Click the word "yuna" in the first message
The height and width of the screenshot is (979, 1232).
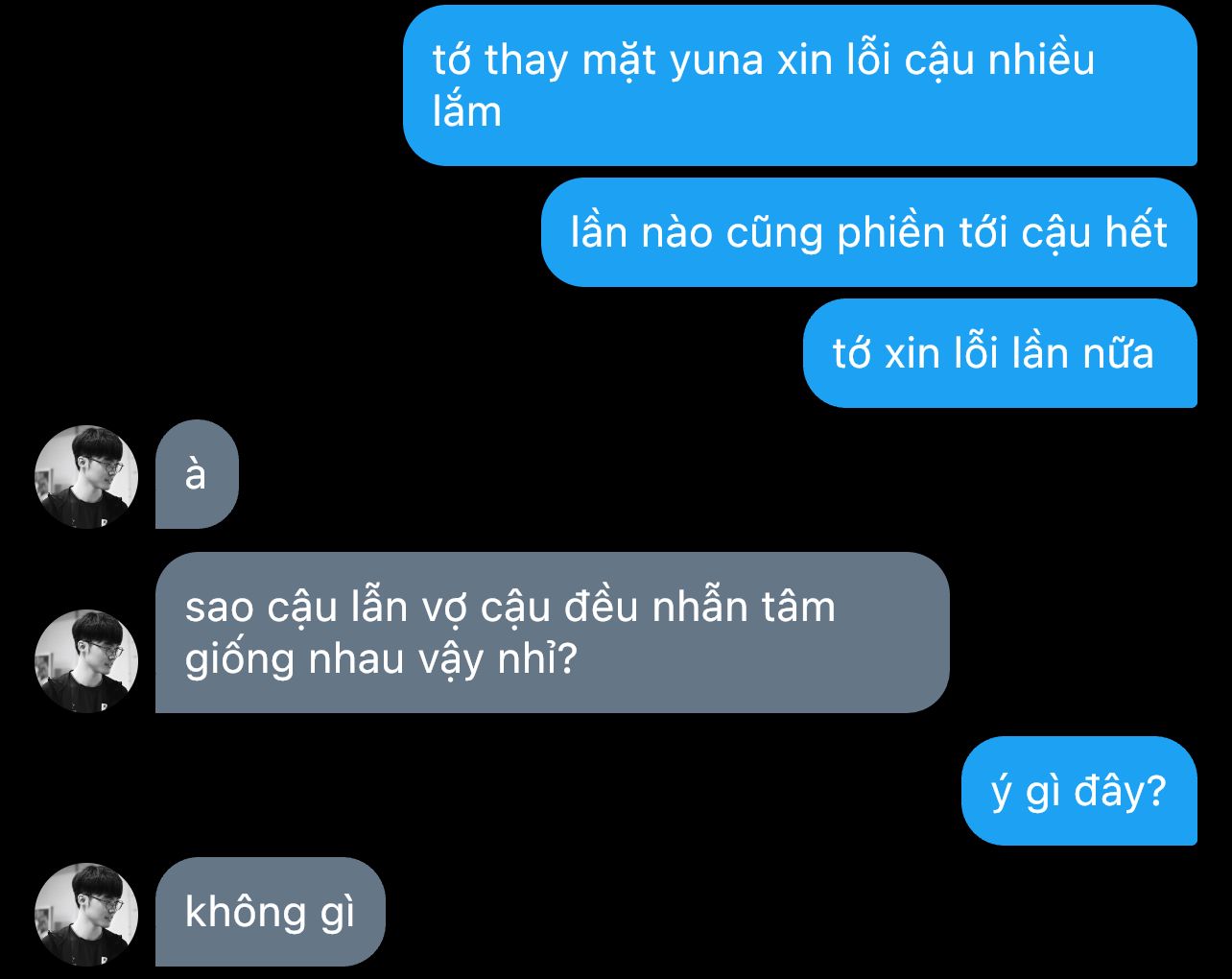tap(717, 61)
